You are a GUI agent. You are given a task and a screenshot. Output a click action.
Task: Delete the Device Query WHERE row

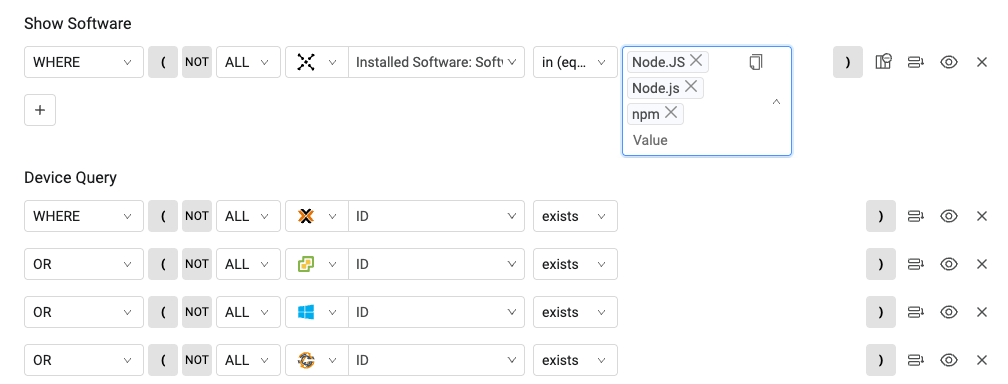tap(982, 216)
